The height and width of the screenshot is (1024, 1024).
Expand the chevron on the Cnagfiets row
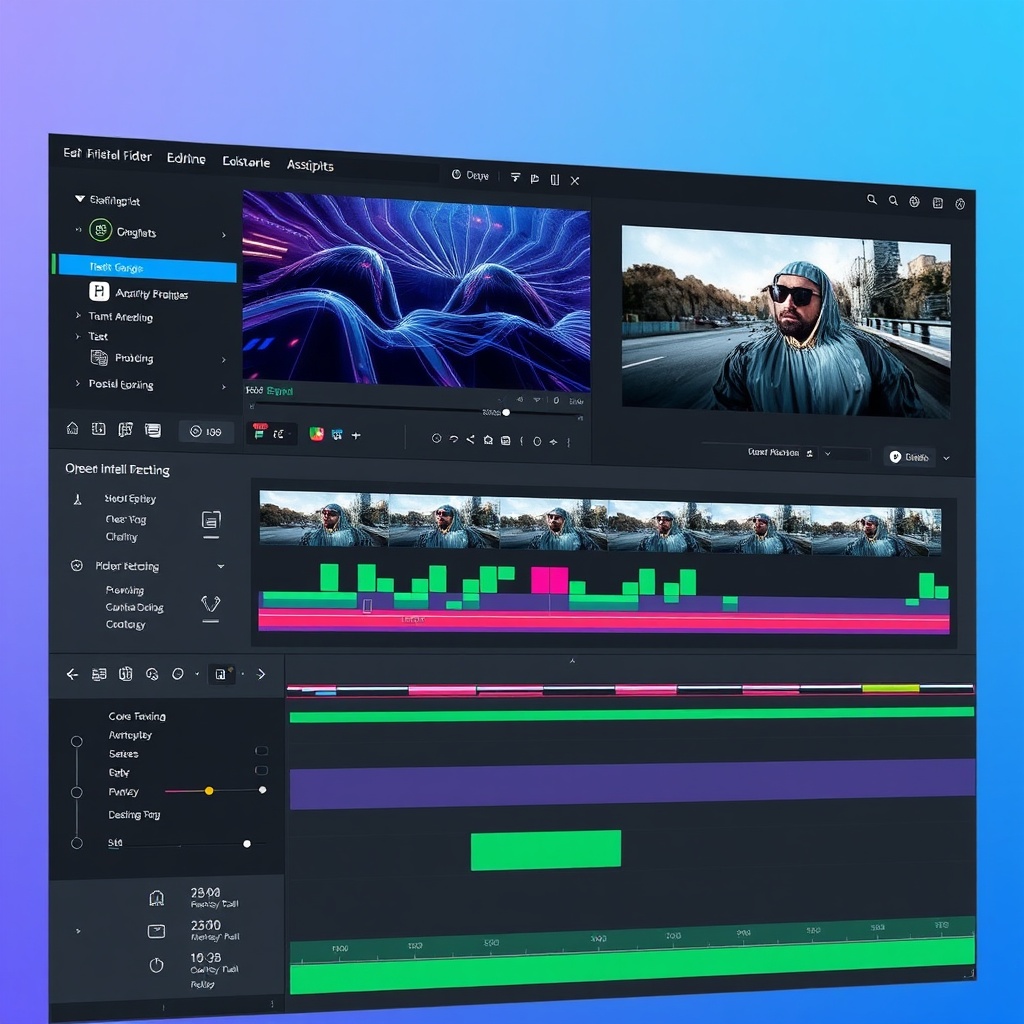click(x=224, y=234)
